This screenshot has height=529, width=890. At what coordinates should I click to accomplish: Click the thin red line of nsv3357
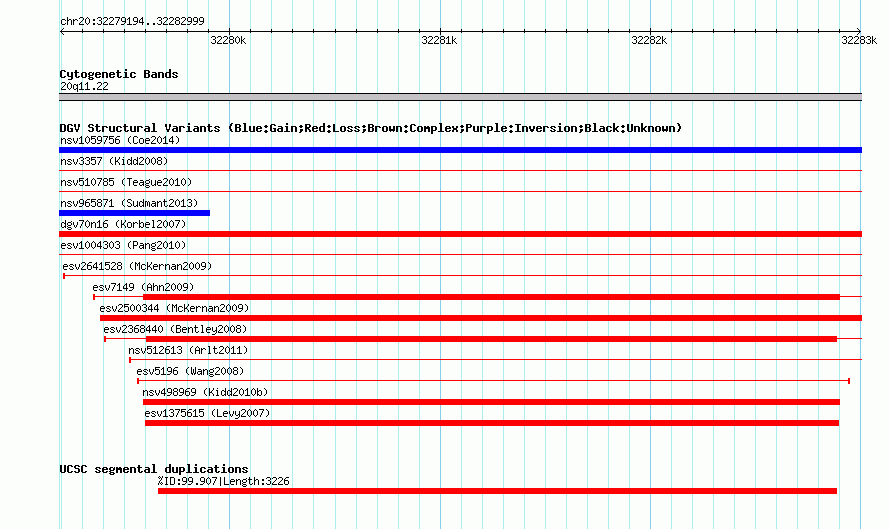(x=460, y=170)
